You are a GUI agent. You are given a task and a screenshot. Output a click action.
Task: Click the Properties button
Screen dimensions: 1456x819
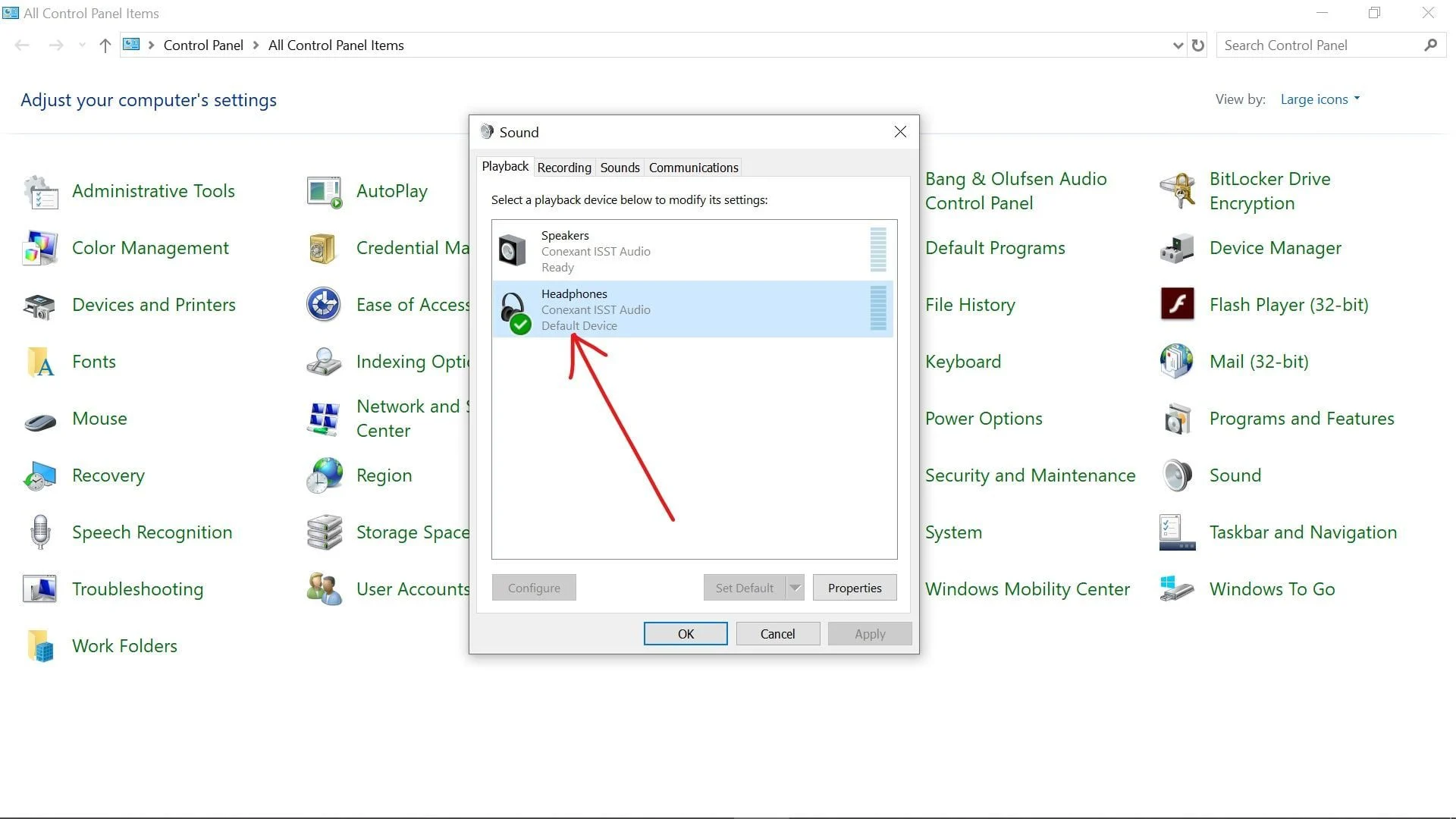tap(855, 588)
